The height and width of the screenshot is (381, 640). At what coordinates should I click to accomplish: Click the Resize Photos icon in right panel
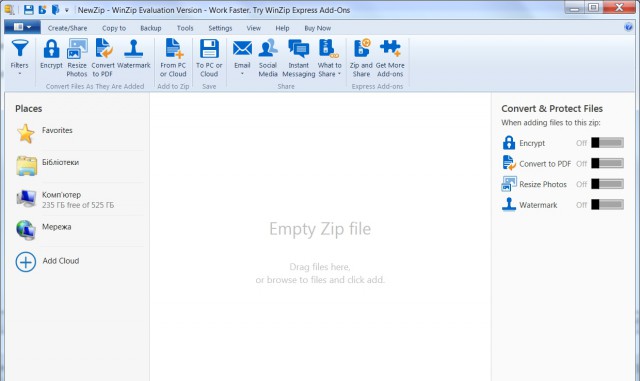pyautogui.click(x=509, y=184)
